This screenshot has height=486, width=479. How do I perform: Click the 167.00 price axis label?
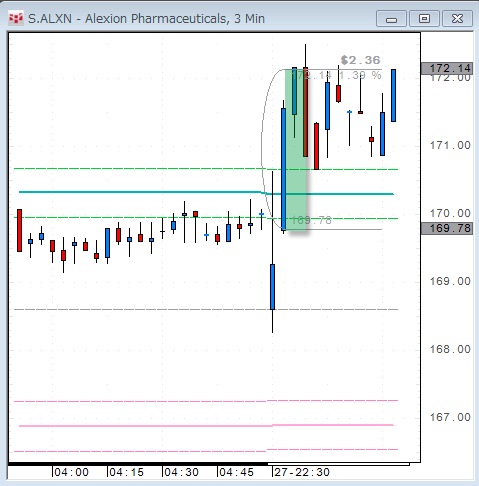pos(450,417)
